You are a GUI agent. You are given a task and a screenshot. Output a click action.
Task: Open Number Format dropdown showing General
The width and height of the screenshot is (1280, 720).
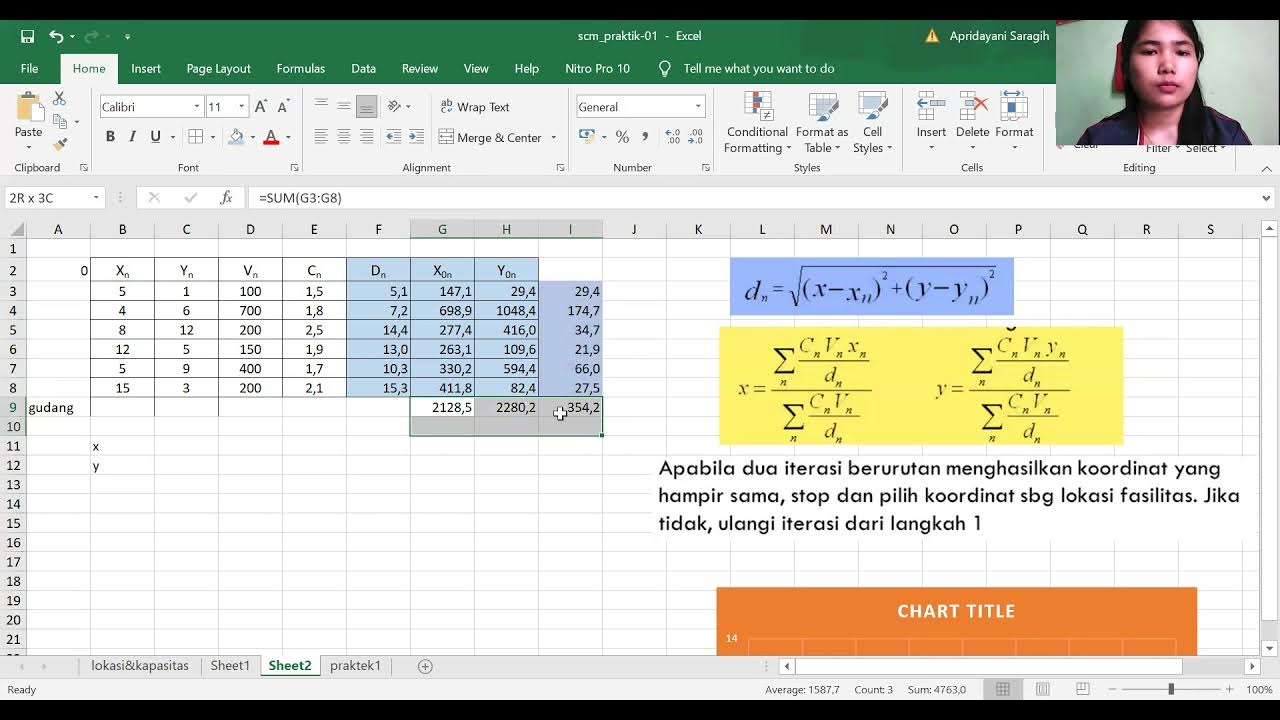(698, 107)
